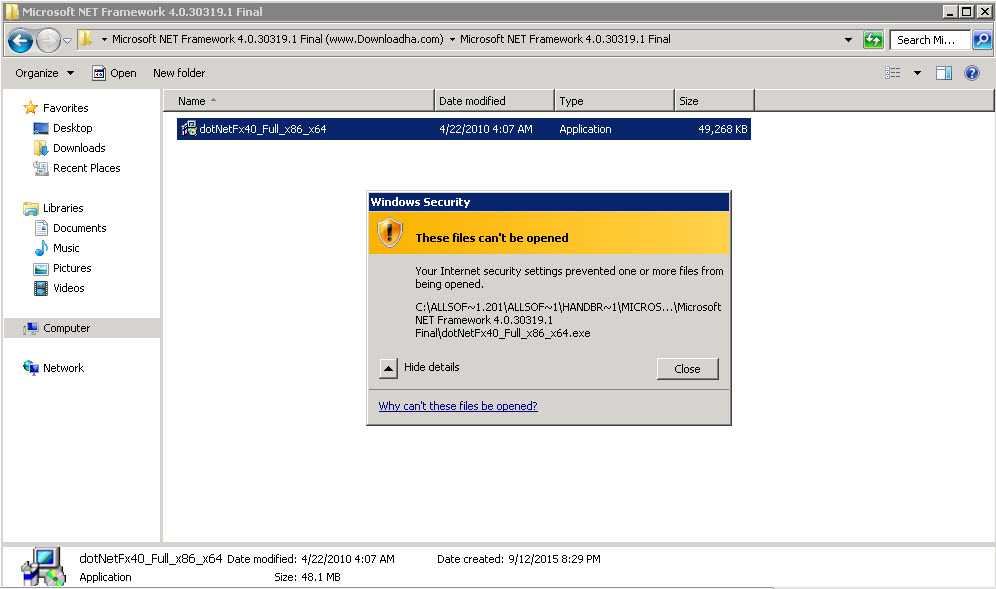This screenshot has height=589, width=996.
Task: Click the Open toolbar button
Action: pos(114,73)
